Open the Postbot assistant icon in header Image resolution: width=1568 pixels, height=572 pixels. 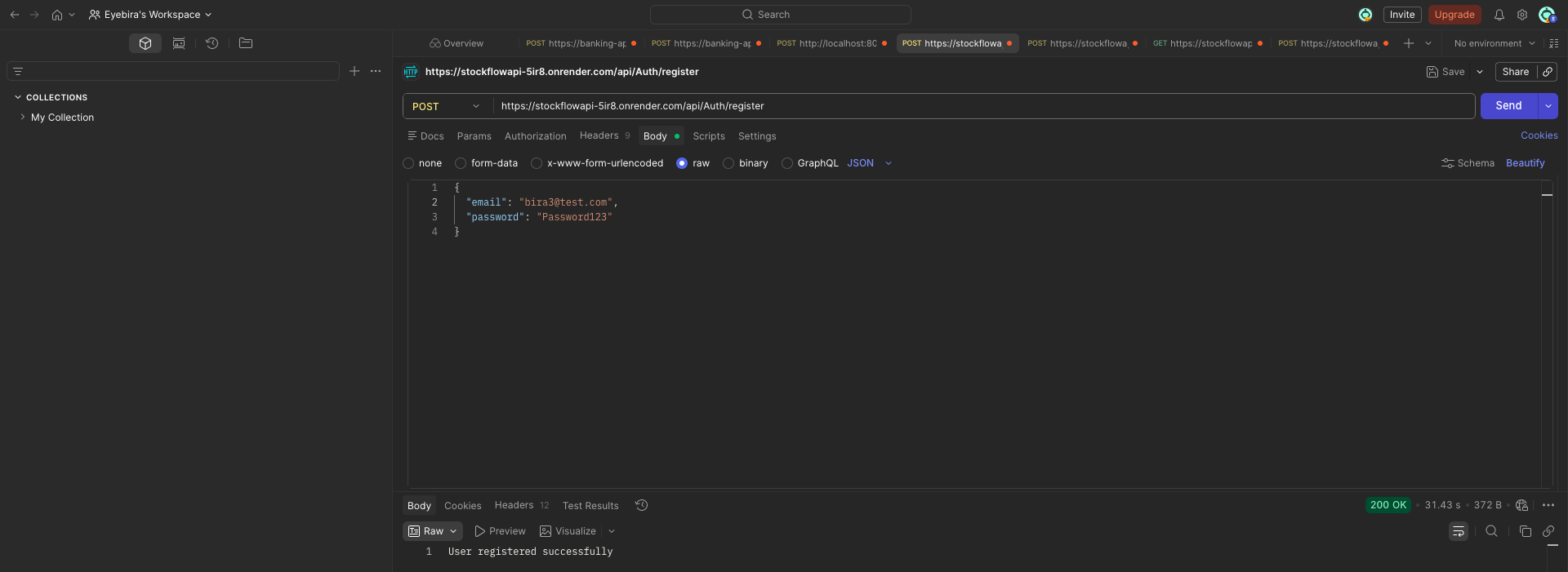(1365, 15)
